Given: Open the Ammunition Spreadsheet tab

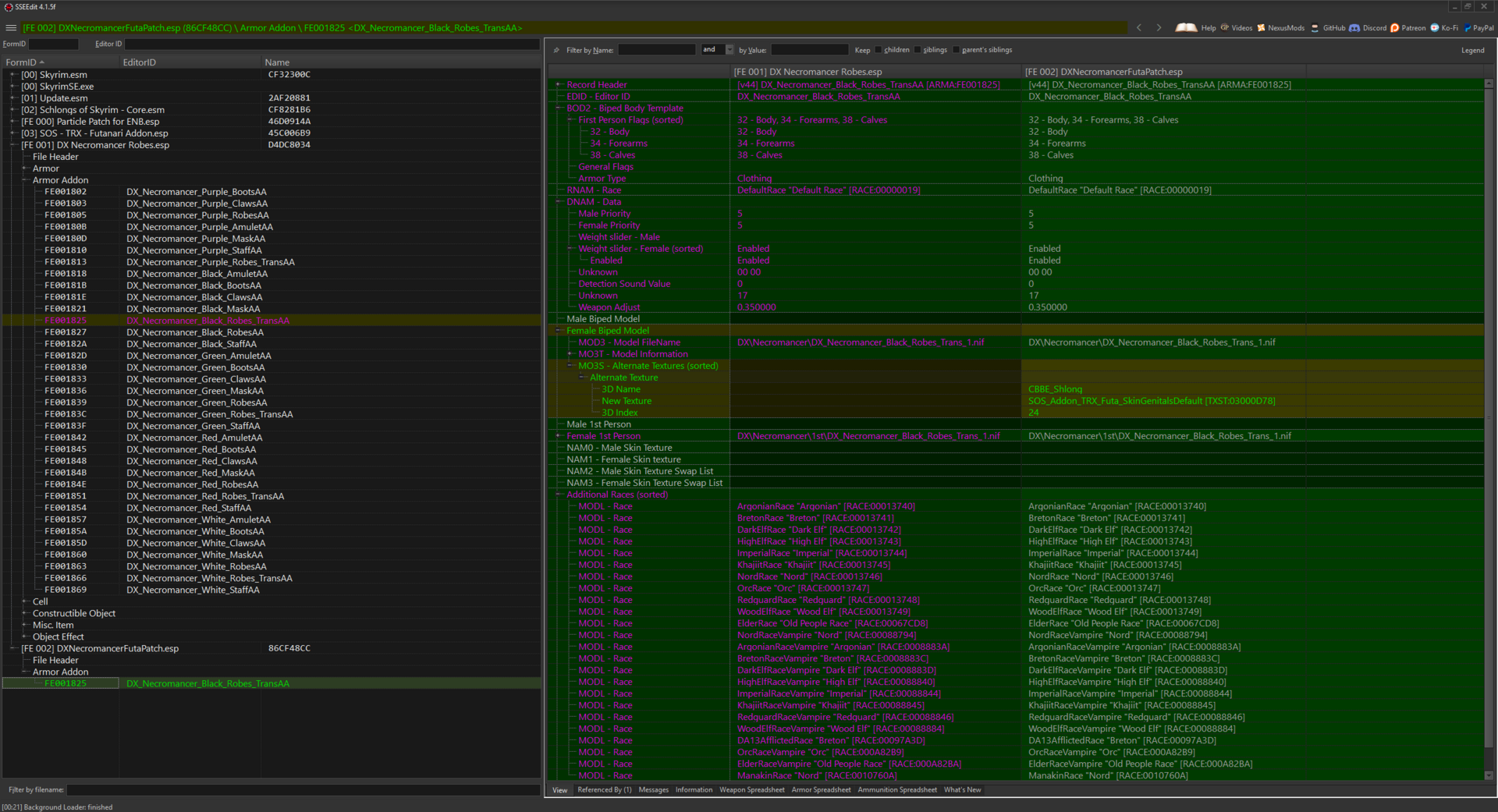Looking at the screenshot, I should (x=897, y=790).
